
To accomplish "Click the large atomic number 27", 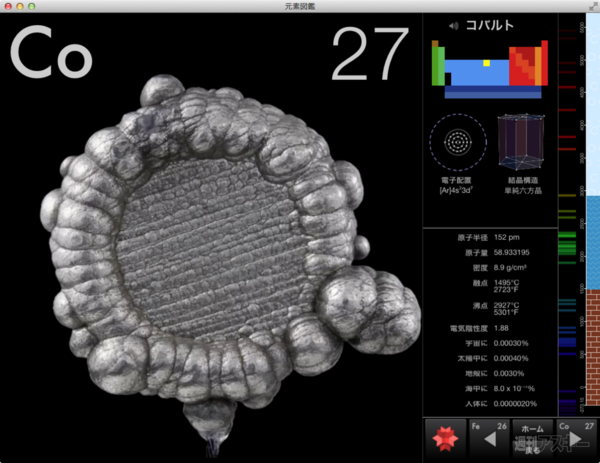I will (x=370, y=54).
